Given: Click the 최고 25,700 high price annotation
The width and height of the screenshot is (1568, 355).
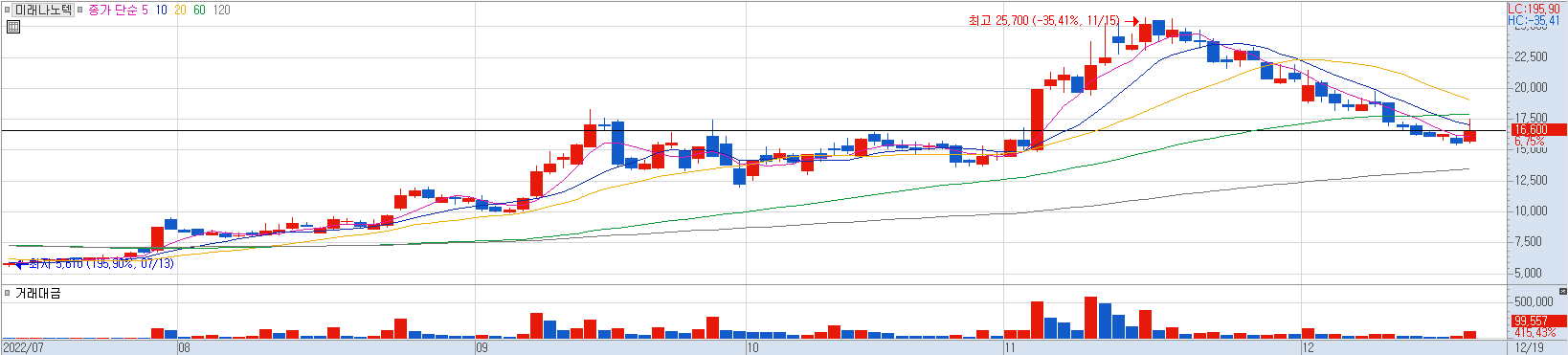Looking at the screenshot, I should [1043, 20].
